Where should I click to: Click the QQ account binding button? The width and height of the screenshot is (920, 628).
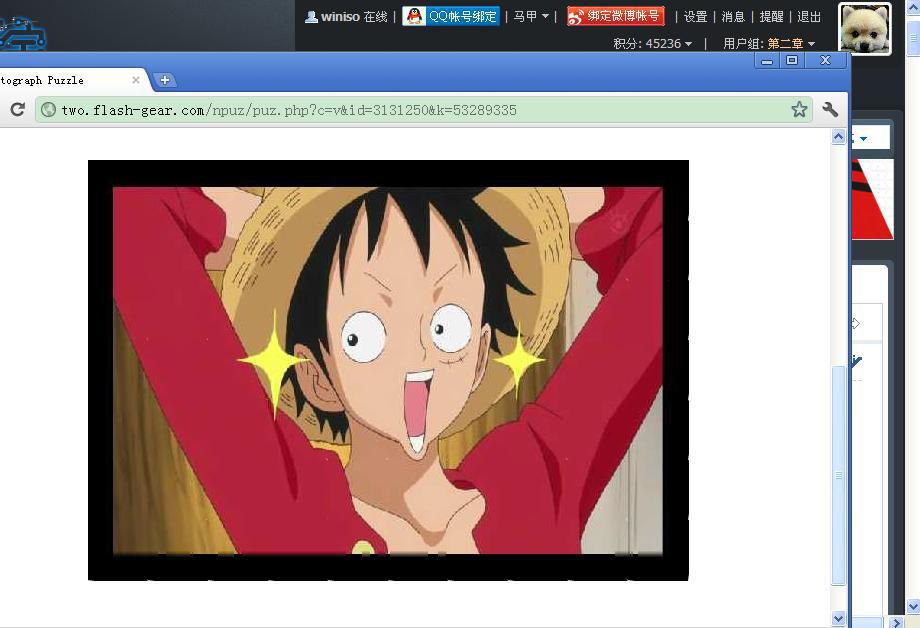(451, 16)
